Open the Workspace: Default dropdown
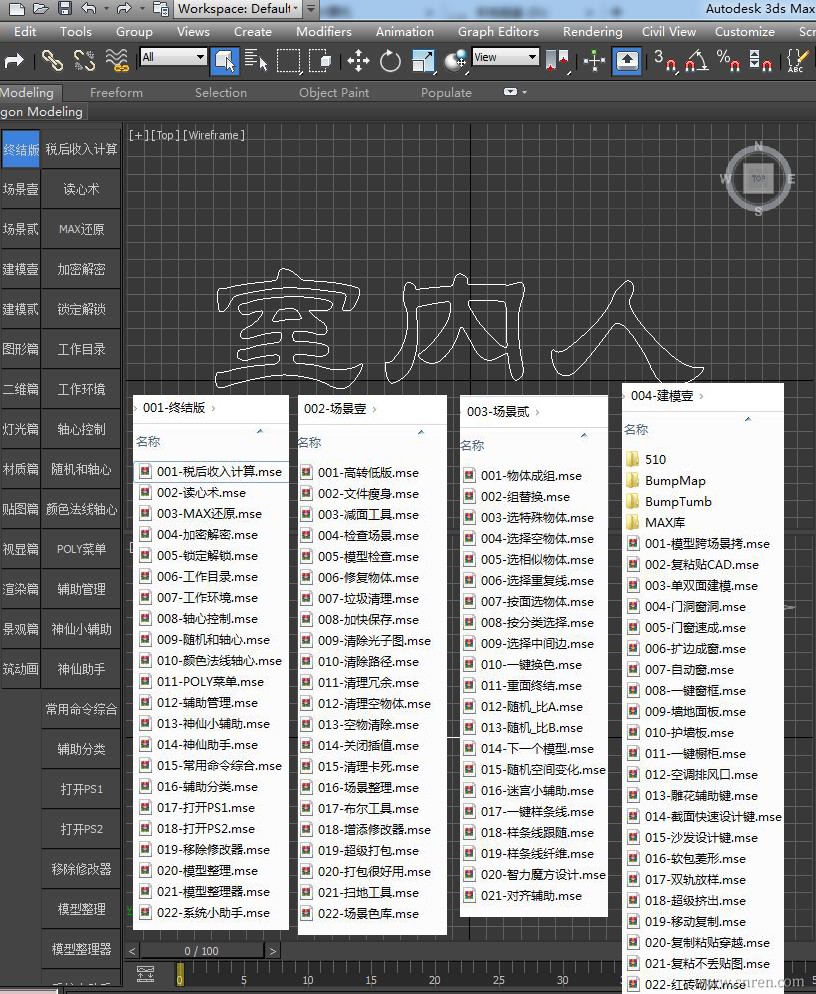 pos(238,8)
